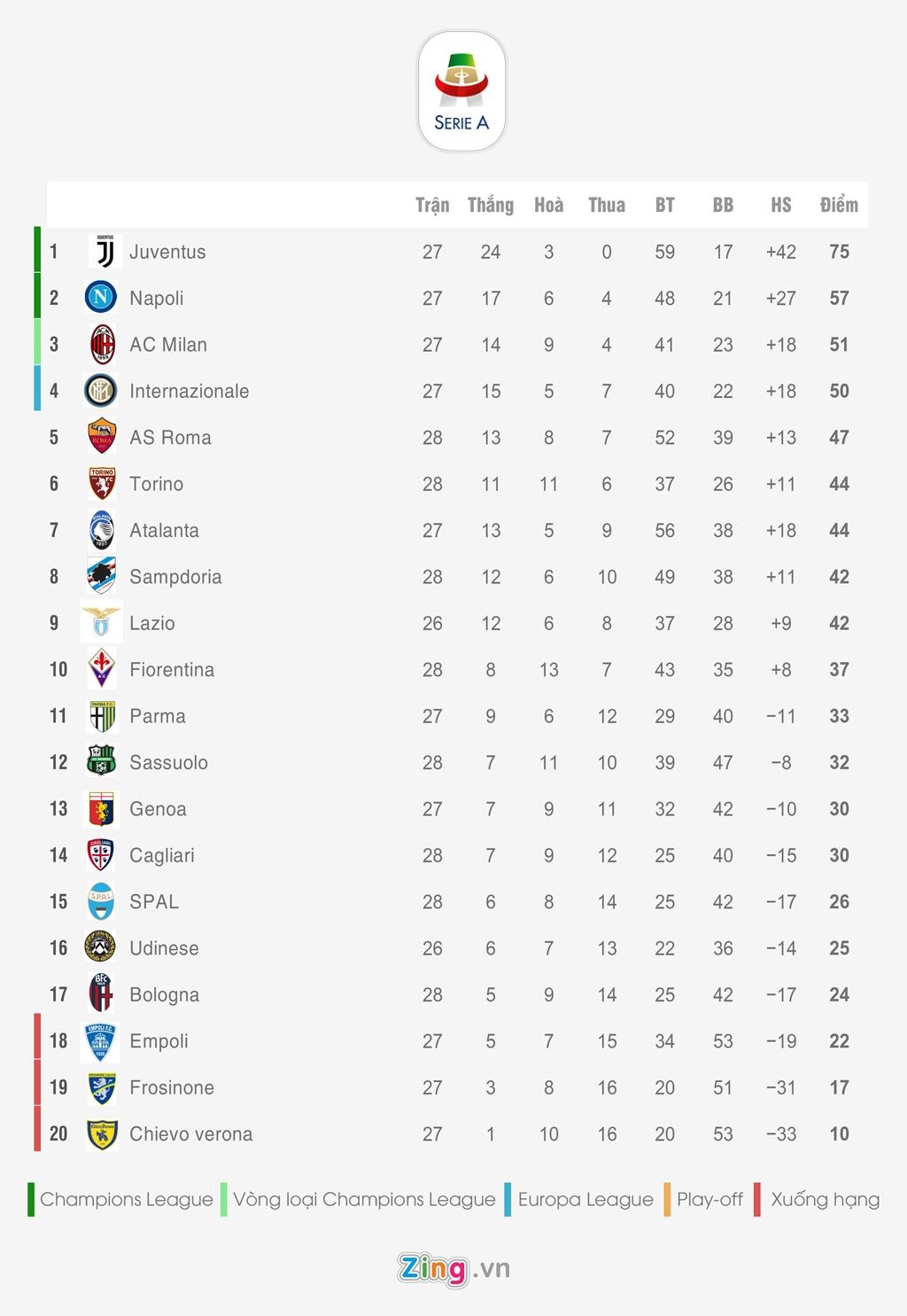
Task: Click the dark green Champions League legend swatch
Action: point(31,1199)
